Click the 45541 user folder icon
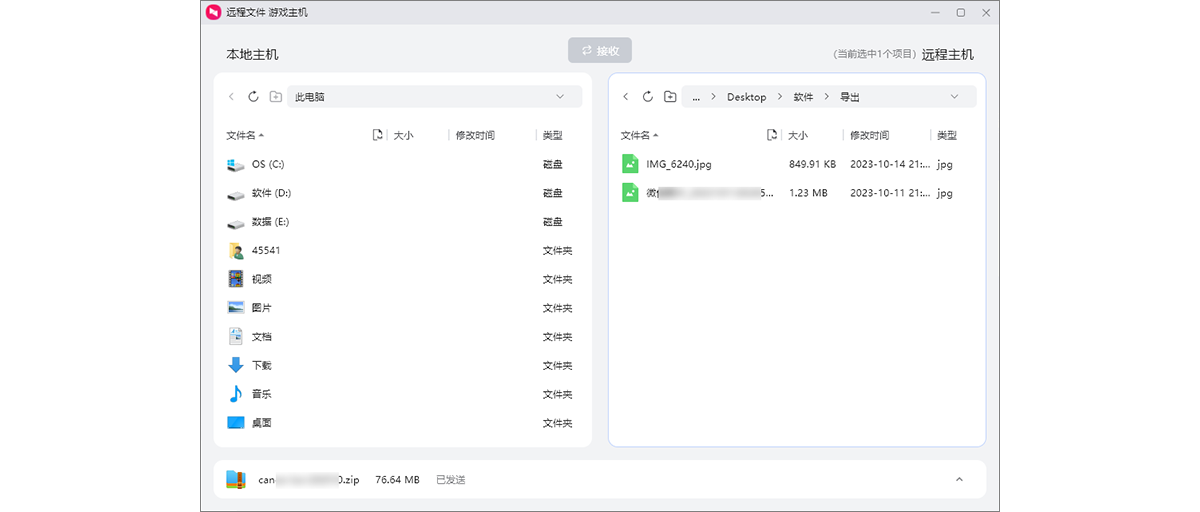Viewport: 1200px width, 512px height. click(236, 251)
